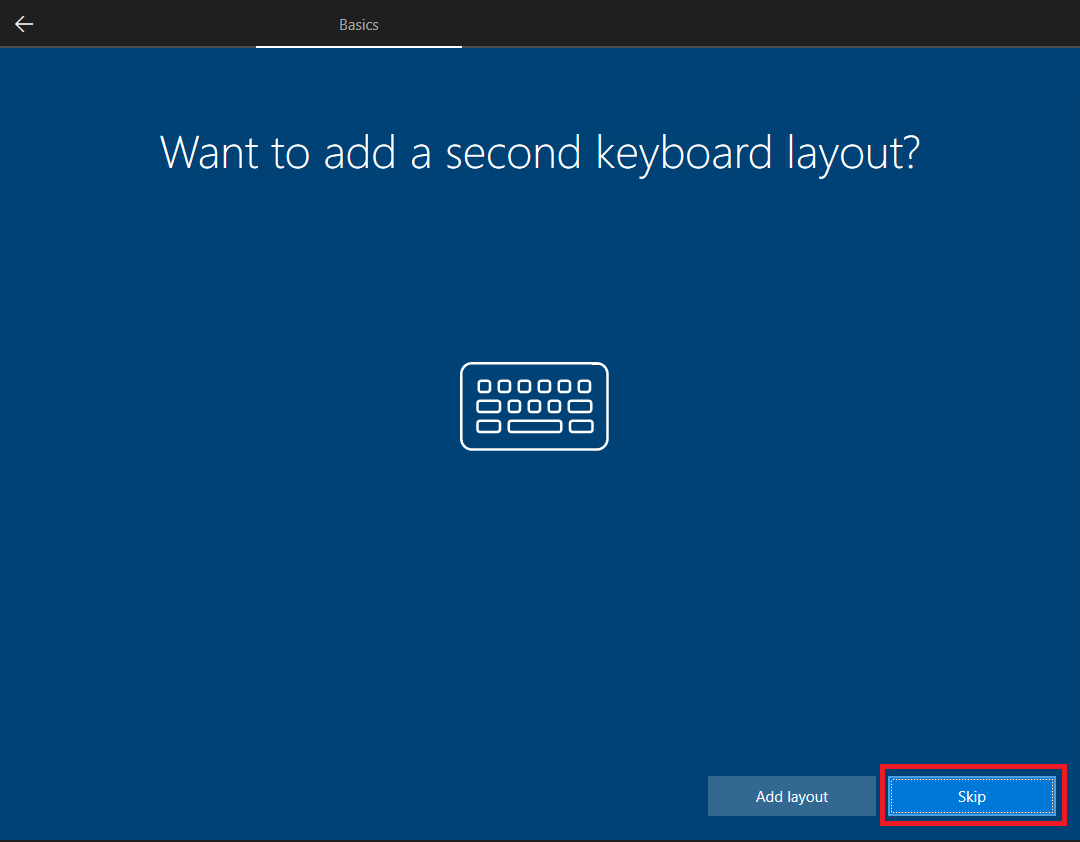Viewport: 1080px width, 842px height.
Task: Click the word 'second' in the heading
Action: 513,152
